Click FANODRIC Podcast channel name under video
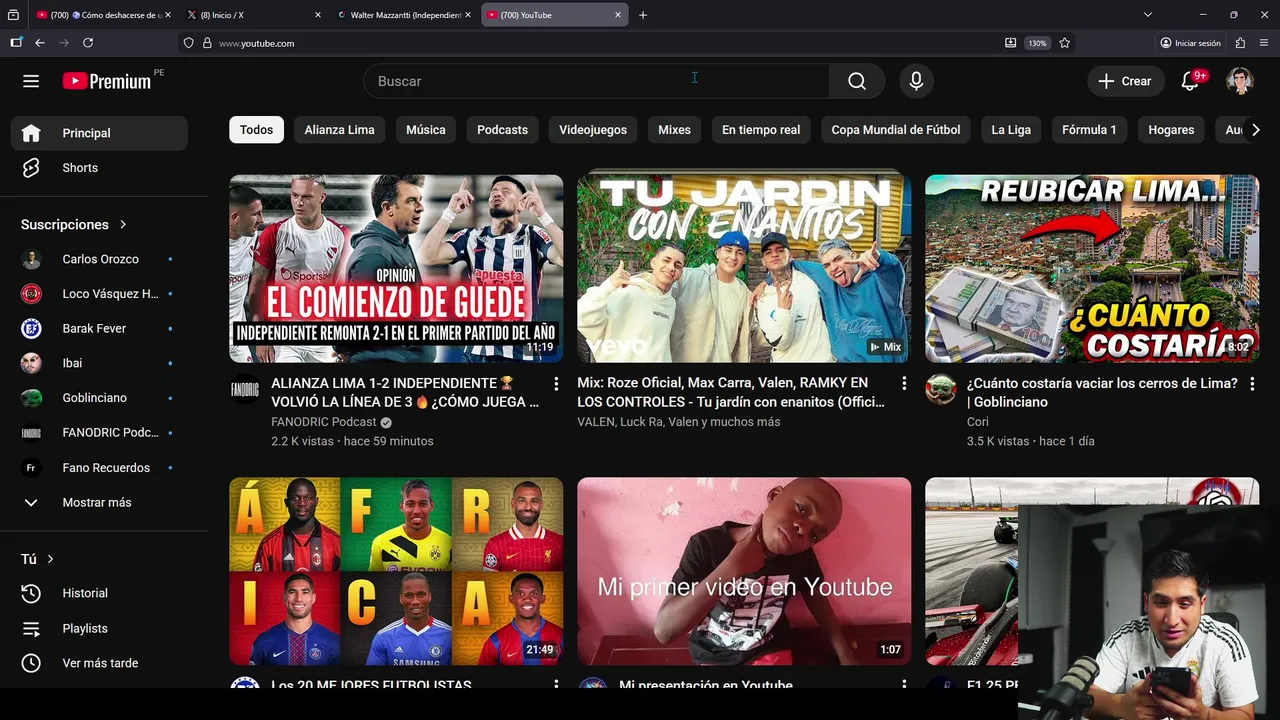Viewport: 1280px width, 720px height. pyautogui.click(x=324, y=422)
